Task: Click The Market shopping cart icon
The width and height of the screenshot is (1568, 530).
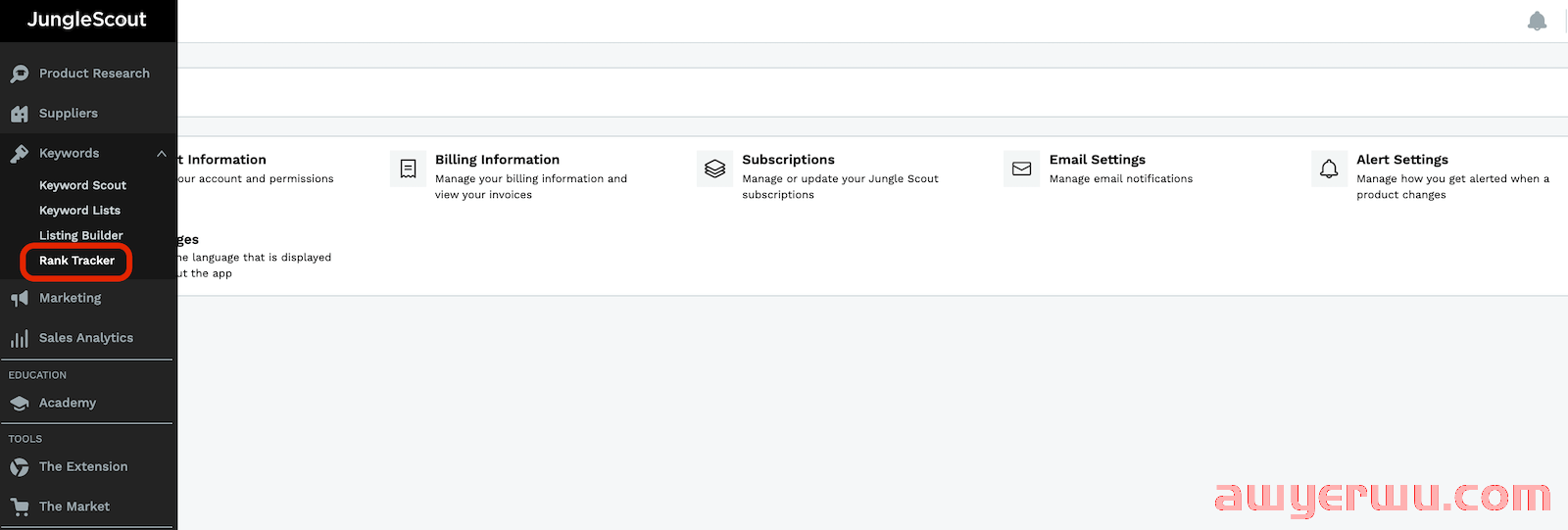Action: tap(20, 507)
